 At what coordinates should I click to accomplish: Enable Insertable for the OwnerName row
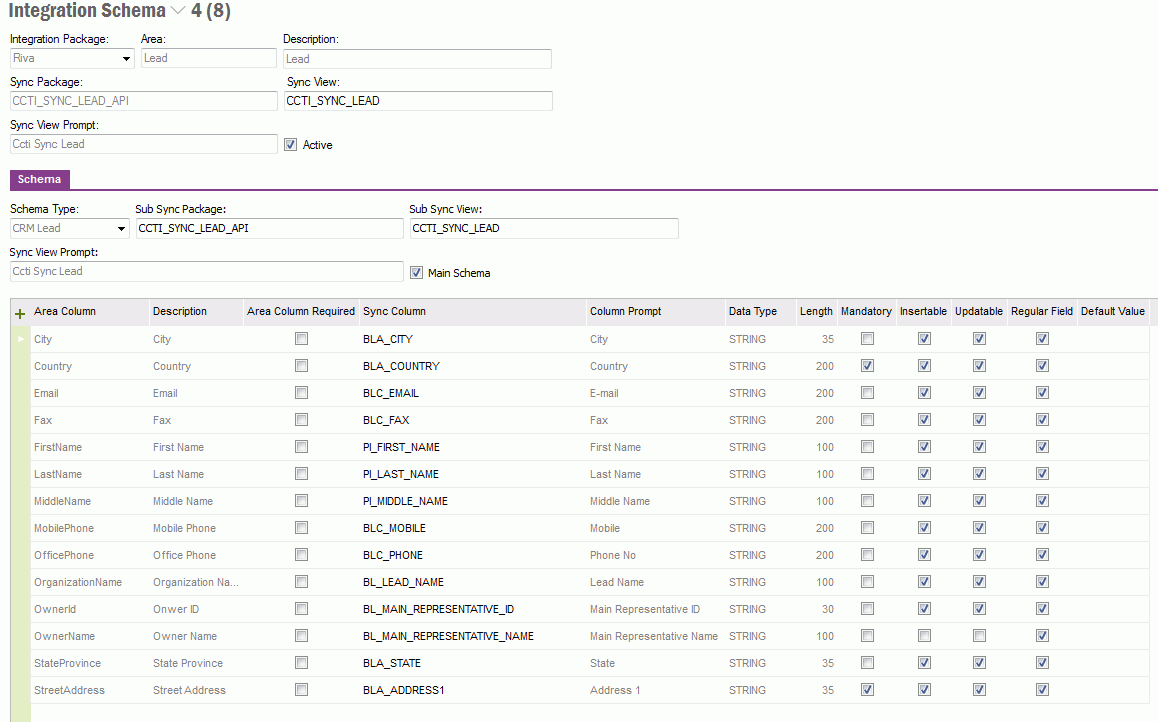(924, 635)
